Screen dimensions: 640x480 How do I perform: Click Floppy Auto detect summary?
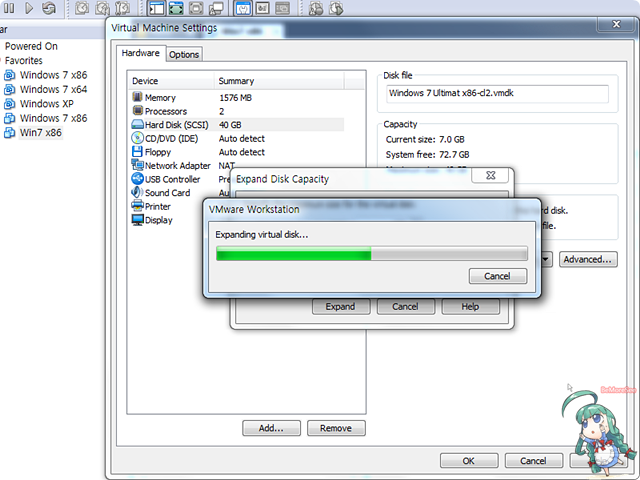pyautogui.click(x=242, y=152)
